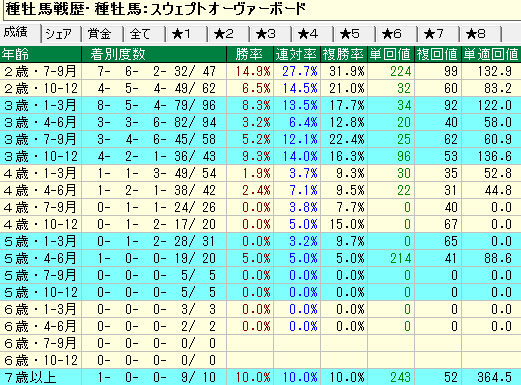Click the 364.5 単適回値 value
Image resolution: width=521 pixels, height=385 pixels.
click(x=494, y=377)
